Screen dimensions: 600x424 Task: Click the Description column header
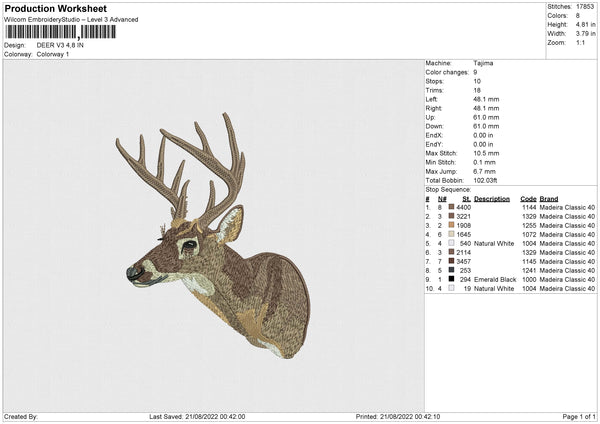point(491,198)
